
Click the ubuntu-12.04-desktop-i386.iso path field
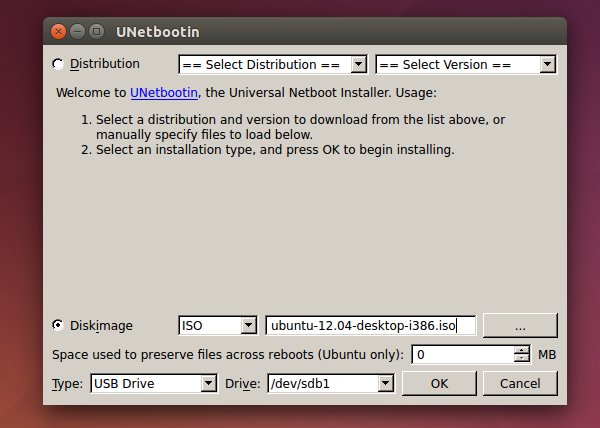click(371, 325)
